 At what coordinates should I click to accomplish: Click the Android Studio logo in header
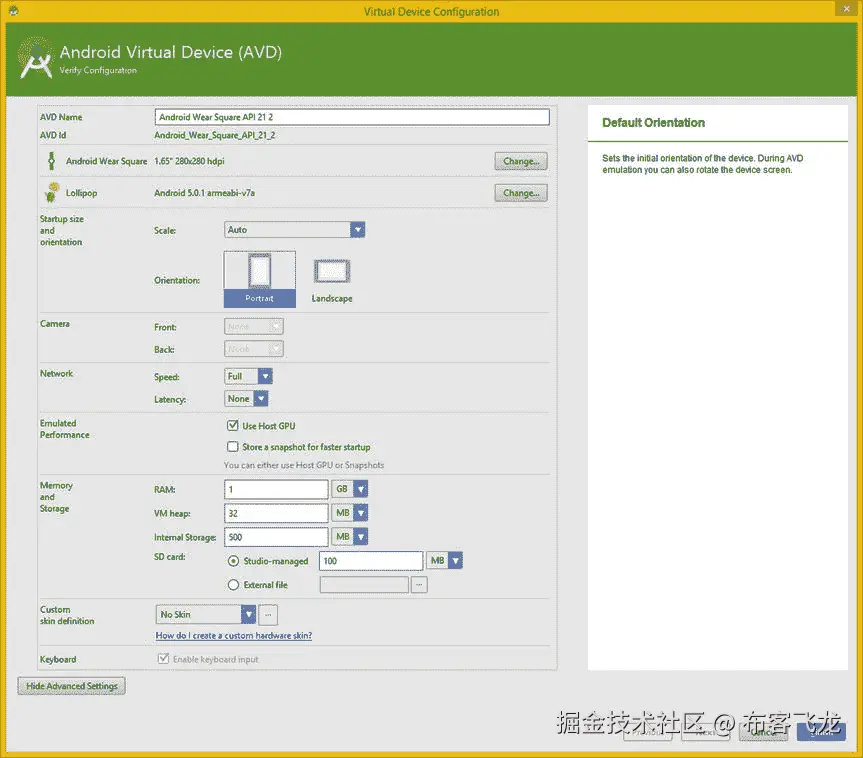pyautogui.click(x=36, y=59)
